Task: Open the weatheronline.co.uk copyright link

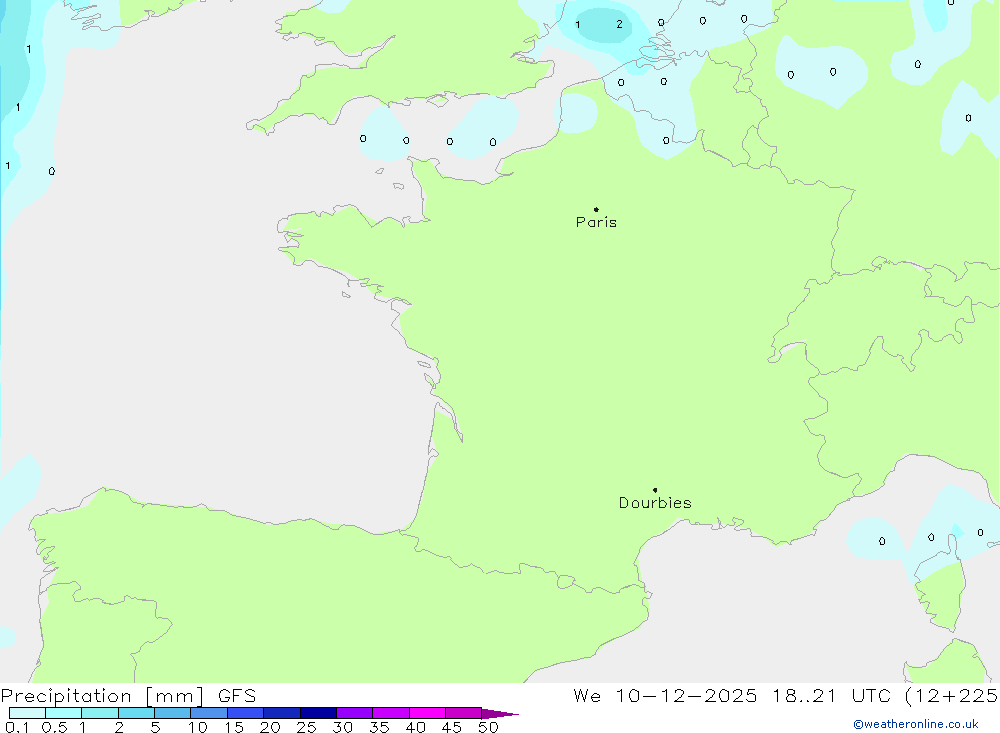Action: [x=915, y=724]
